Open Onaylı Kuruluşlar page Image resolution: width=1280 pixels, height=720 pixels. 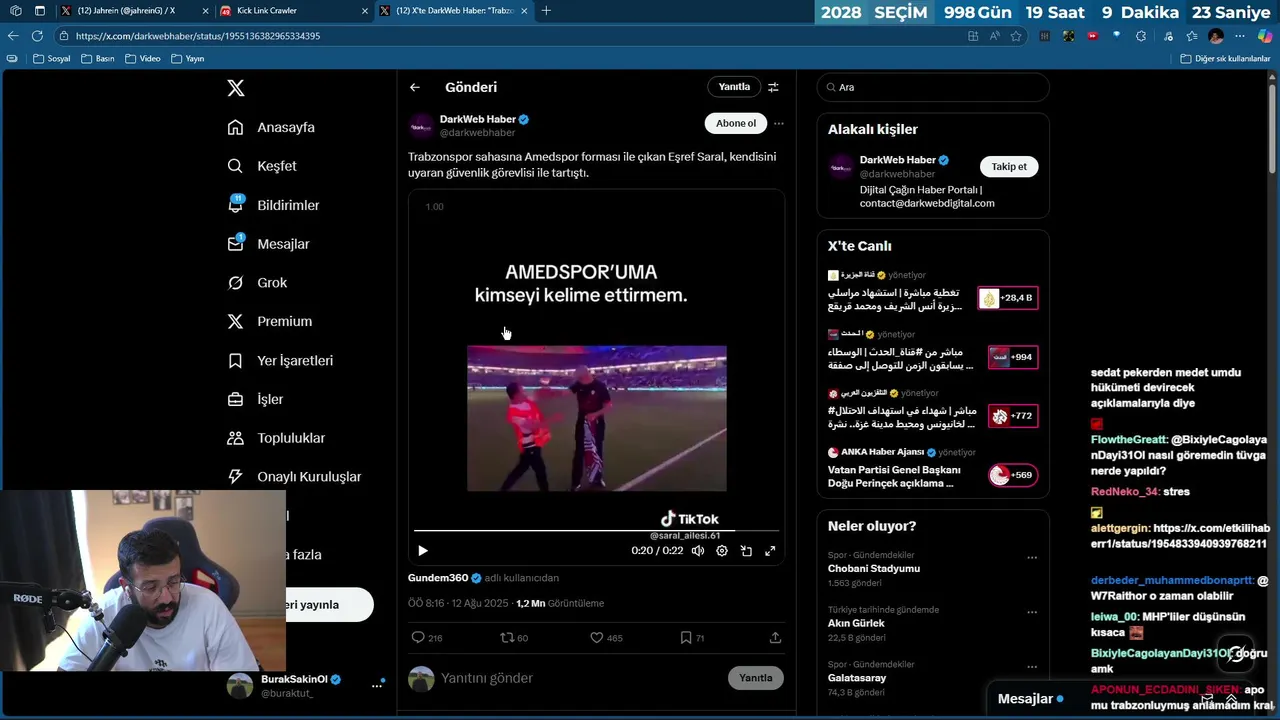coord(294,477)
